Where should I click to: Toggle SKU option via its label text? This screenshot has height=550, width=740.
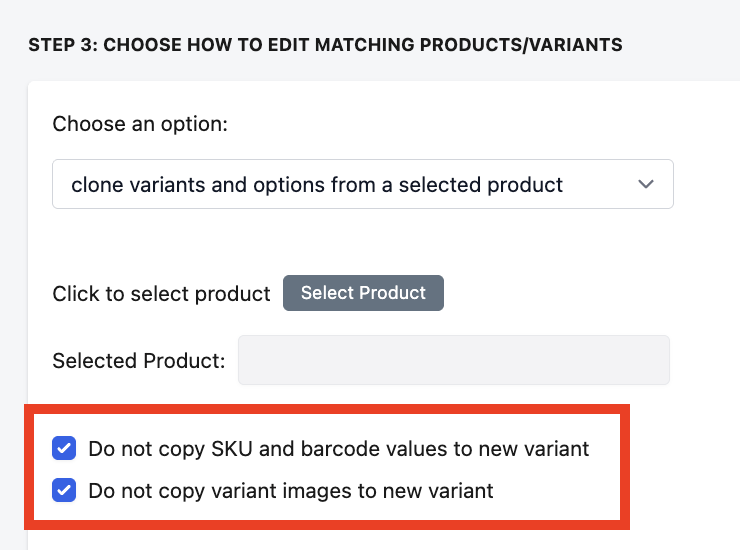pos(338,448)
